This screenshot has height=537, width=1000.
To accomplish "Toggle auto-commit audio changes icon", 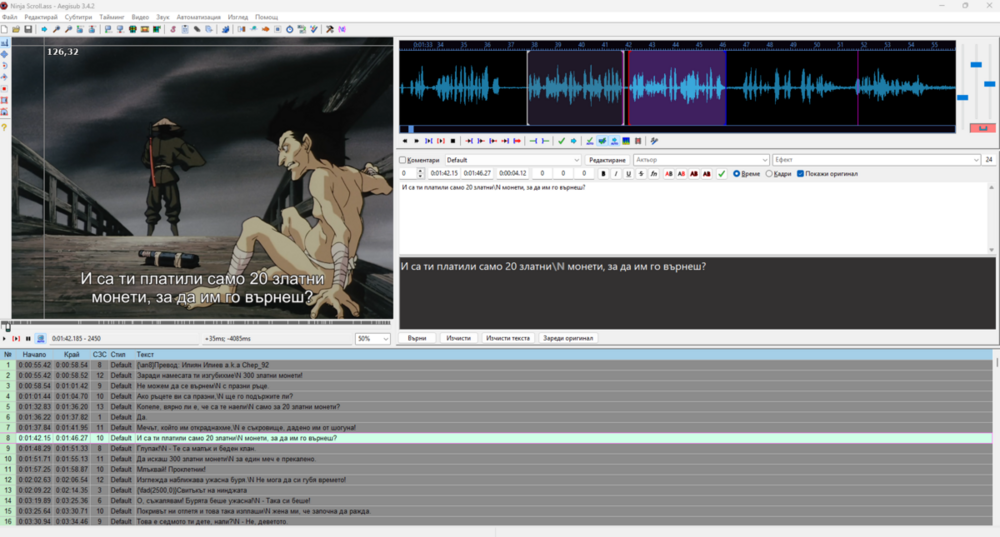I will (589, 141).
